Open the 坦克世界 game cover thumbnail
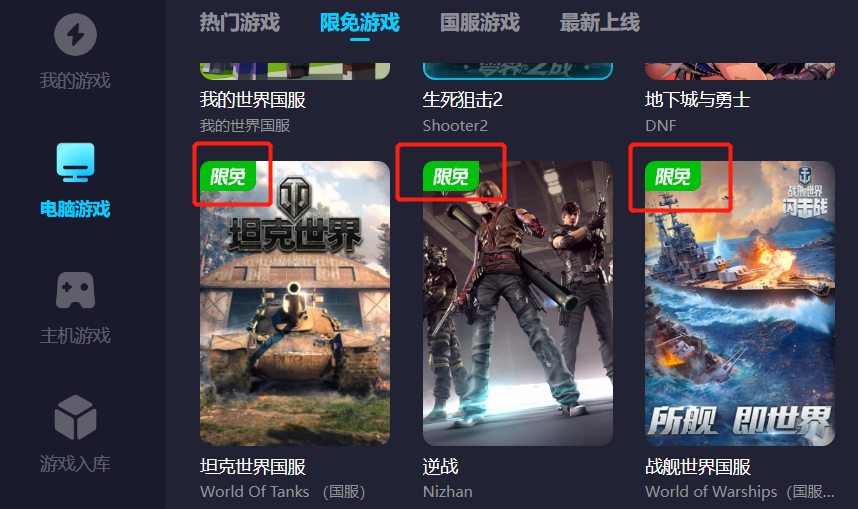 295,303
